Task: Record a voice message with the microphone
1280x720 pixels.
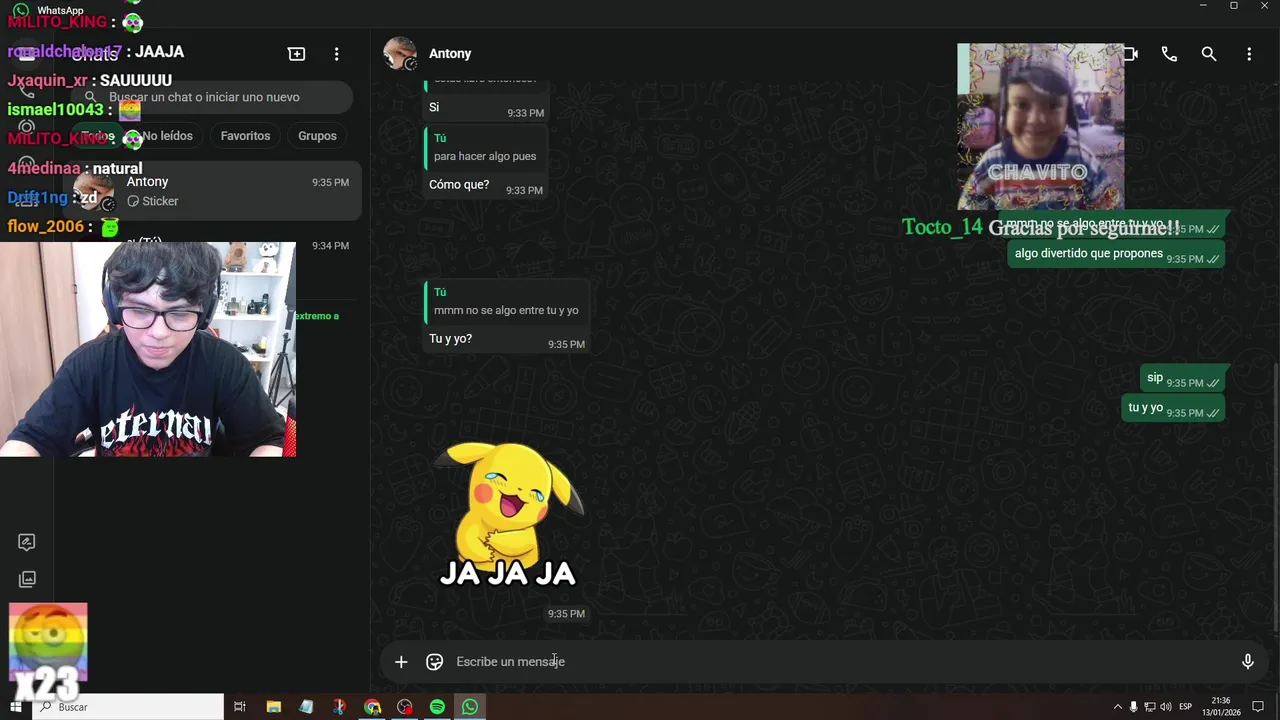Action: coord(1248,662)
